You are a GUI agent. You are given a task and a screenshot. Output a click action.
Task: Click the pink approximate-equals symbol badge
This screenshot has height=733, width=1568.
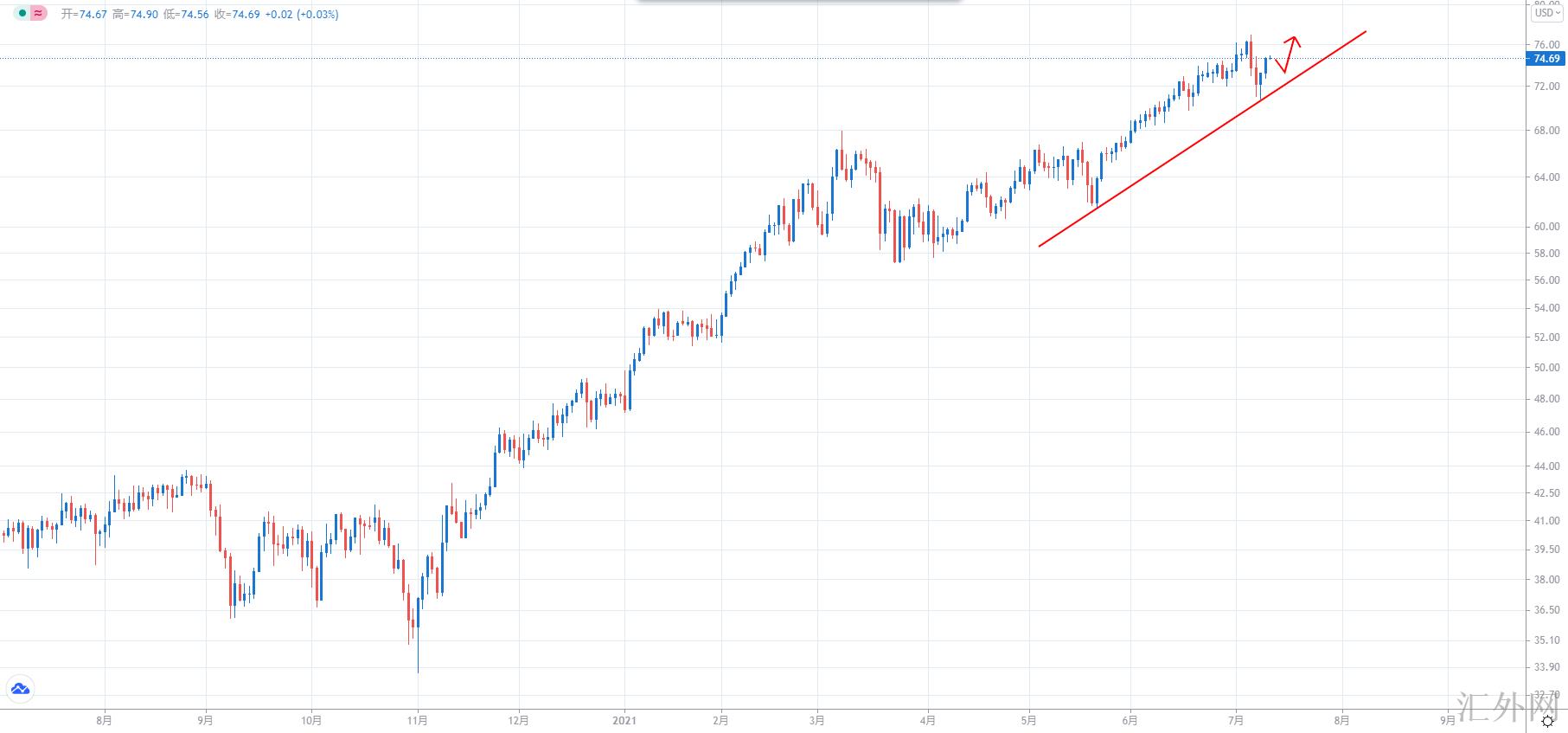click(38, 14)
